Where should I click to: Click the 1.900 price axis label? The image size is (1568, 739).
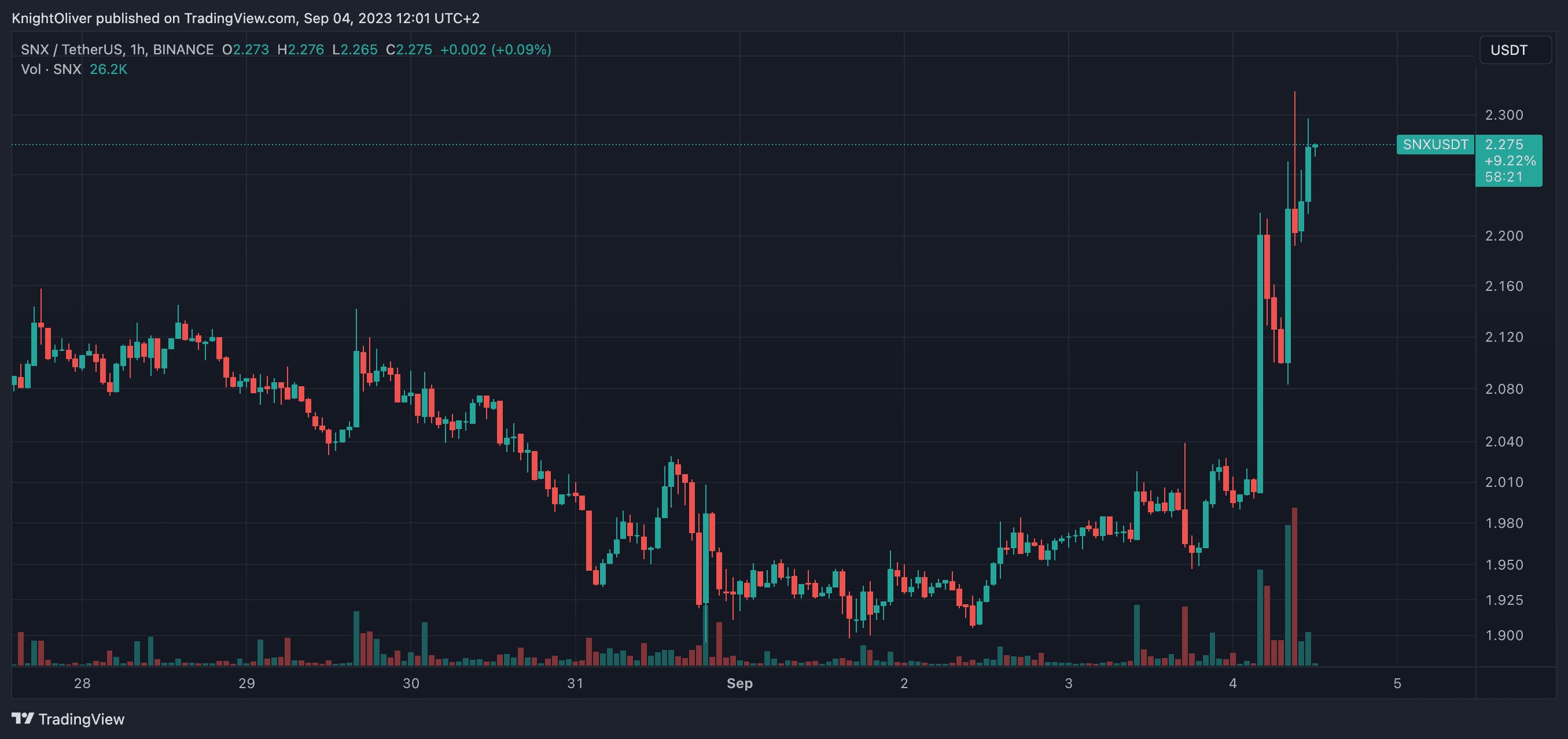click(1504, 635)
